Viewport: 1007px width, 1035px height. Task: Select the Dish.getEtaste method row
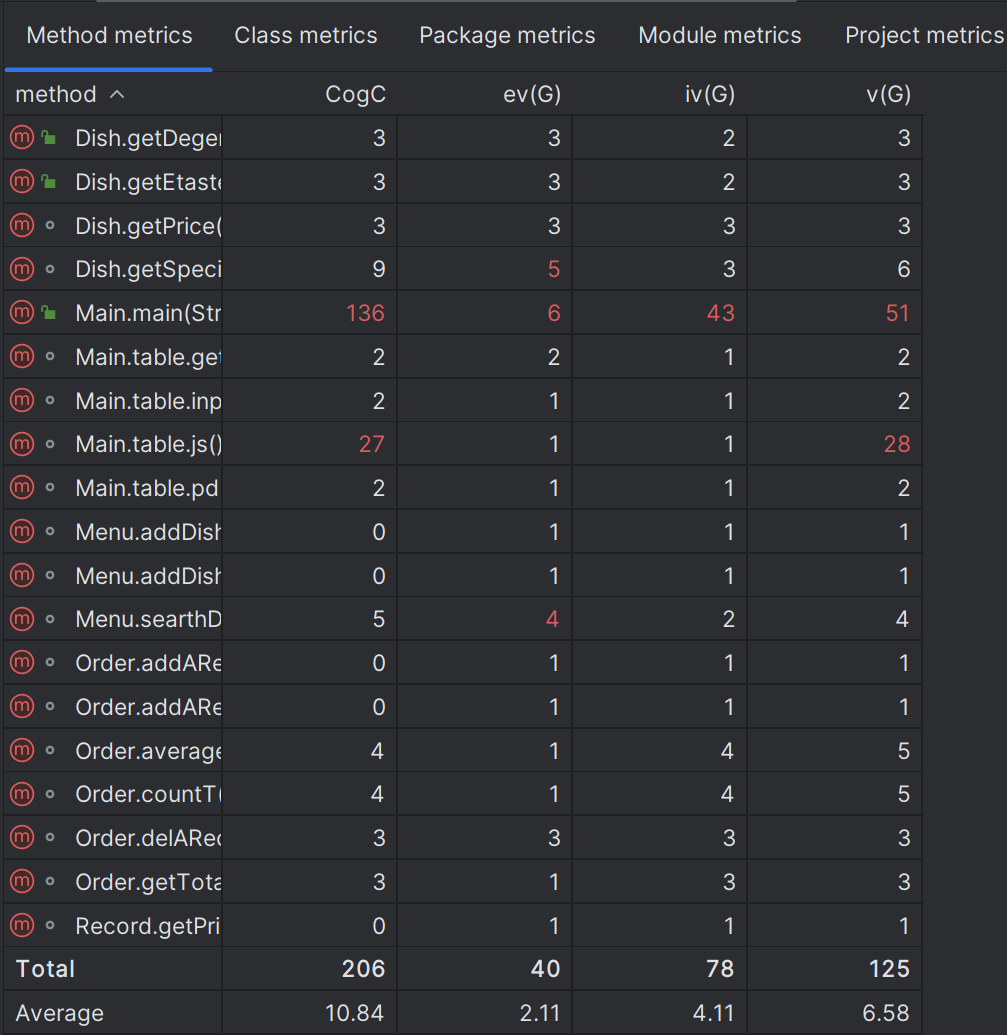pyautogui.click(x=463, y=181)
